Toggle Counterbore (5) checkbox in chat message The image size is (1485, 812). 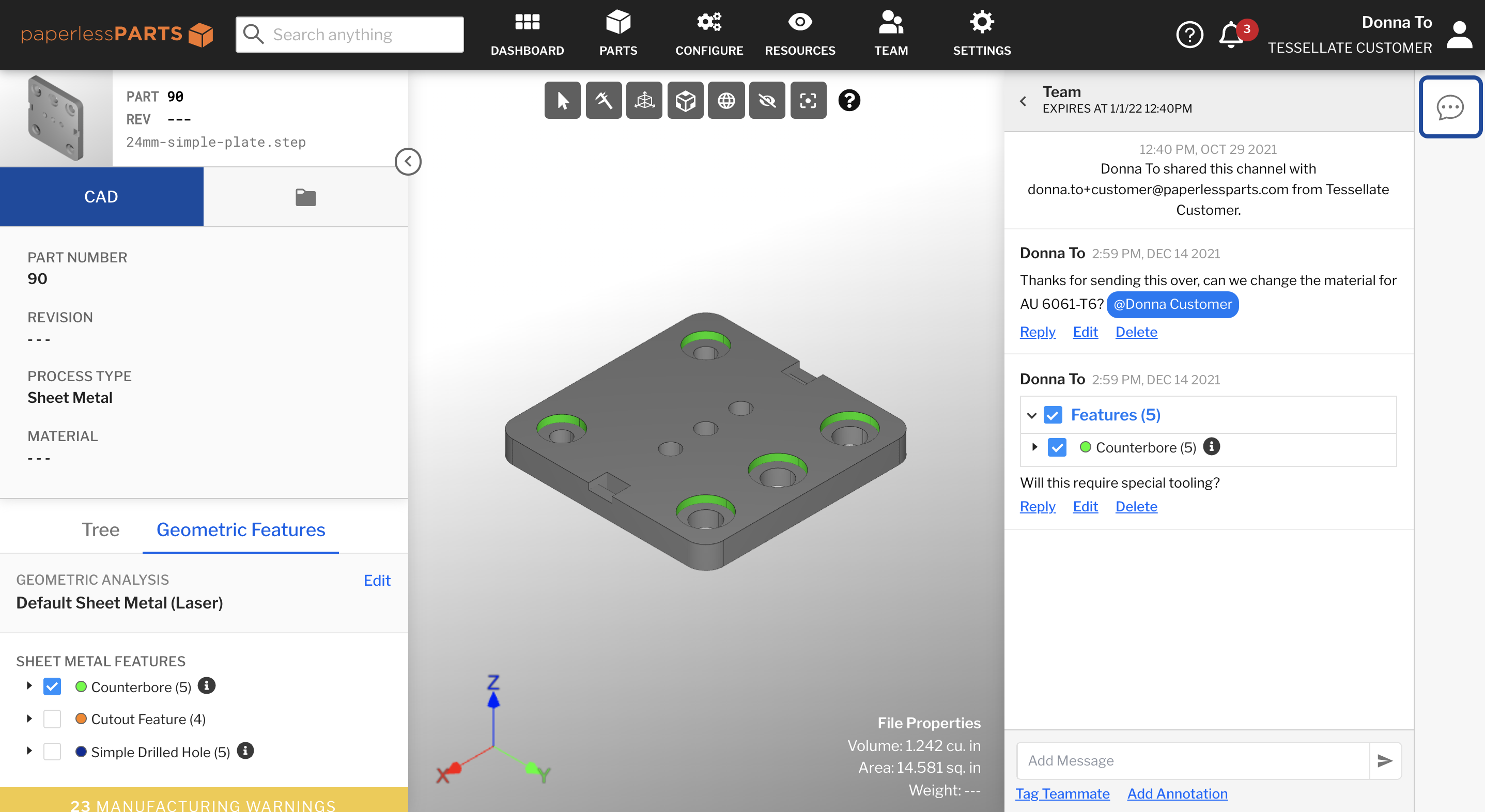[x=1057, y=447]
